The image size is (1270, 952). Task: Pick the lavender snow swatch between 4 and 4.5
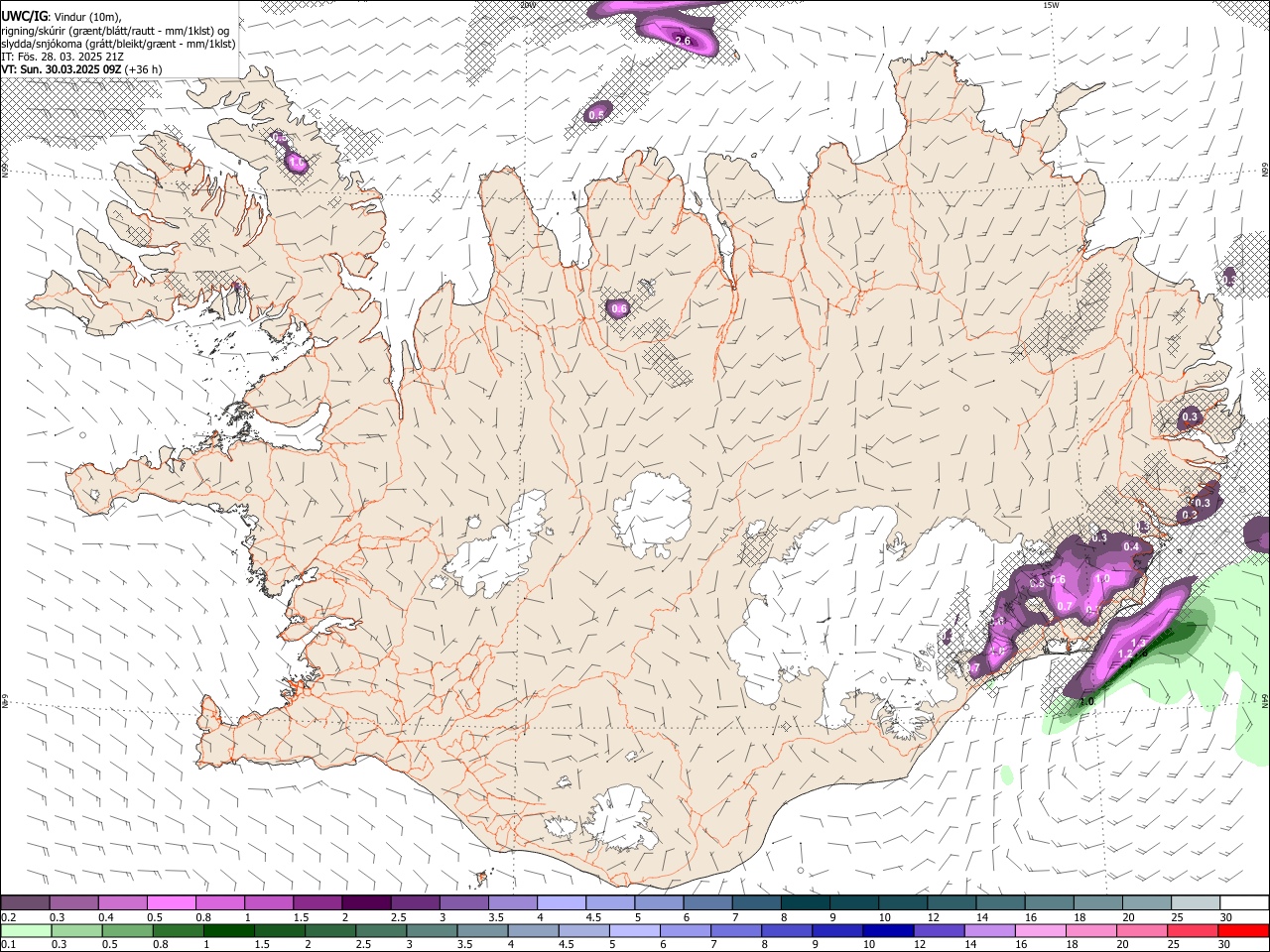click(x=561, y=903)
